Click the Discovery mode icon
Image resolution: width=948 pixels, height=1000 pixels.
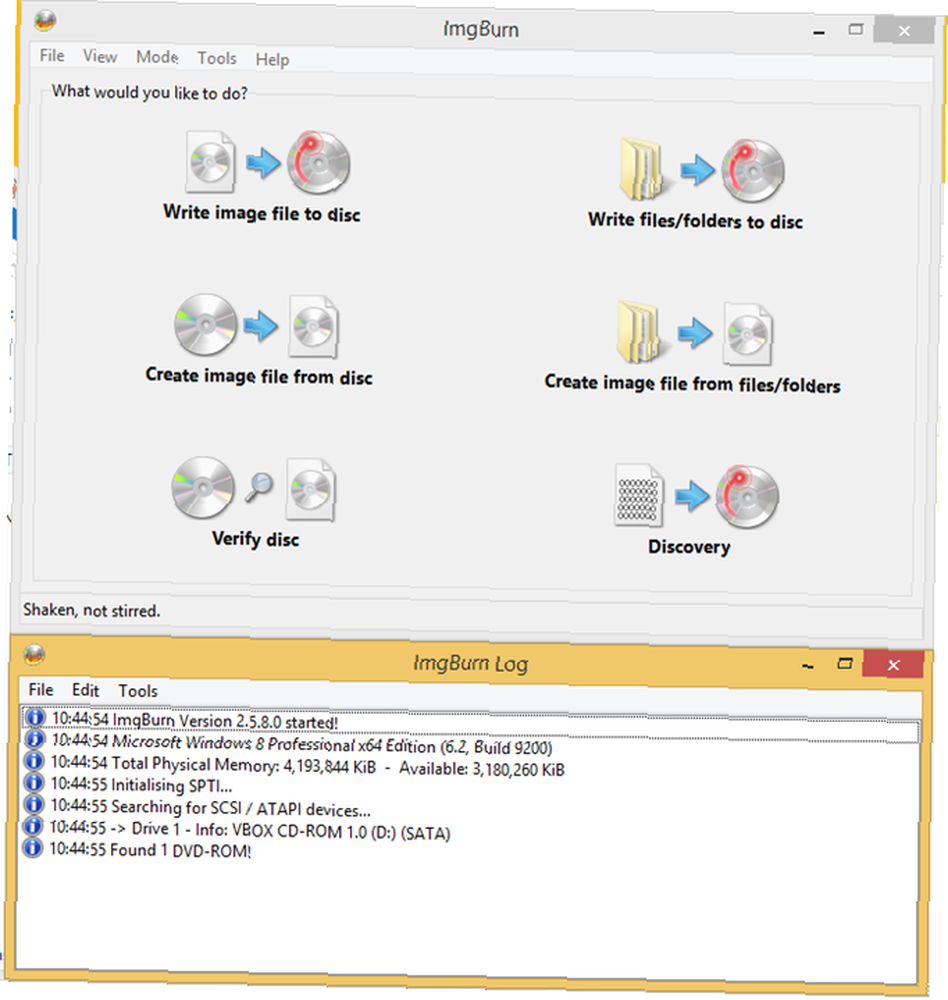[696, 496]
